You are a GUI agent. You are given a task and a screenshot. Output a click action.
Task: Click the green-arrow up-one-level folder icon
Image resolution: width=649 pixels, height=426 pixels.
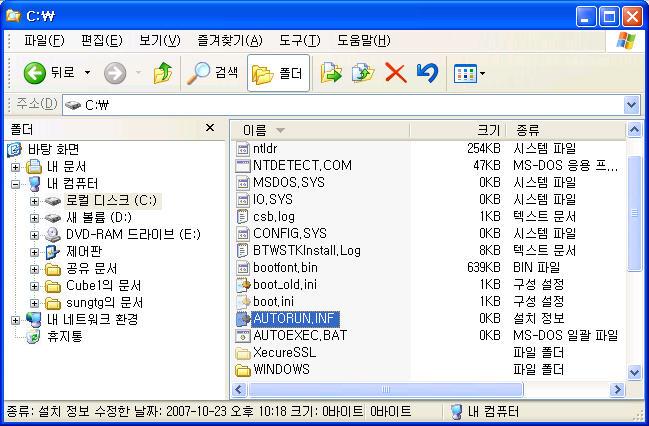[163, 73]
